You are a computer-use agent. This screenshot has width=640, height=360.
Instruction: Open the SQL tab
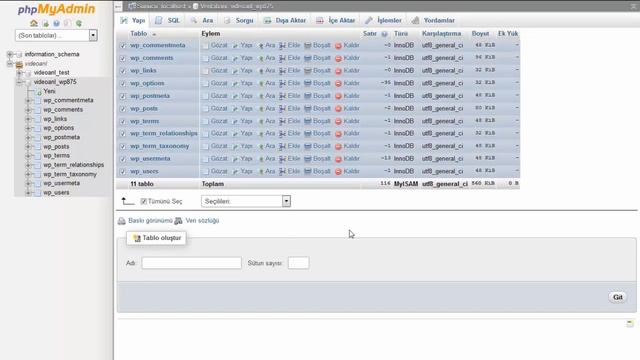tap(168, 20)
